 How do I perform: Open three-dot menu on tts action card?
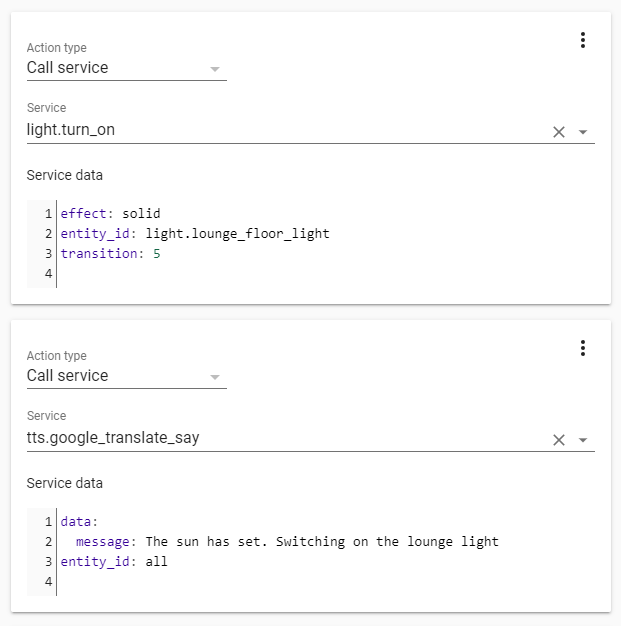583,348
